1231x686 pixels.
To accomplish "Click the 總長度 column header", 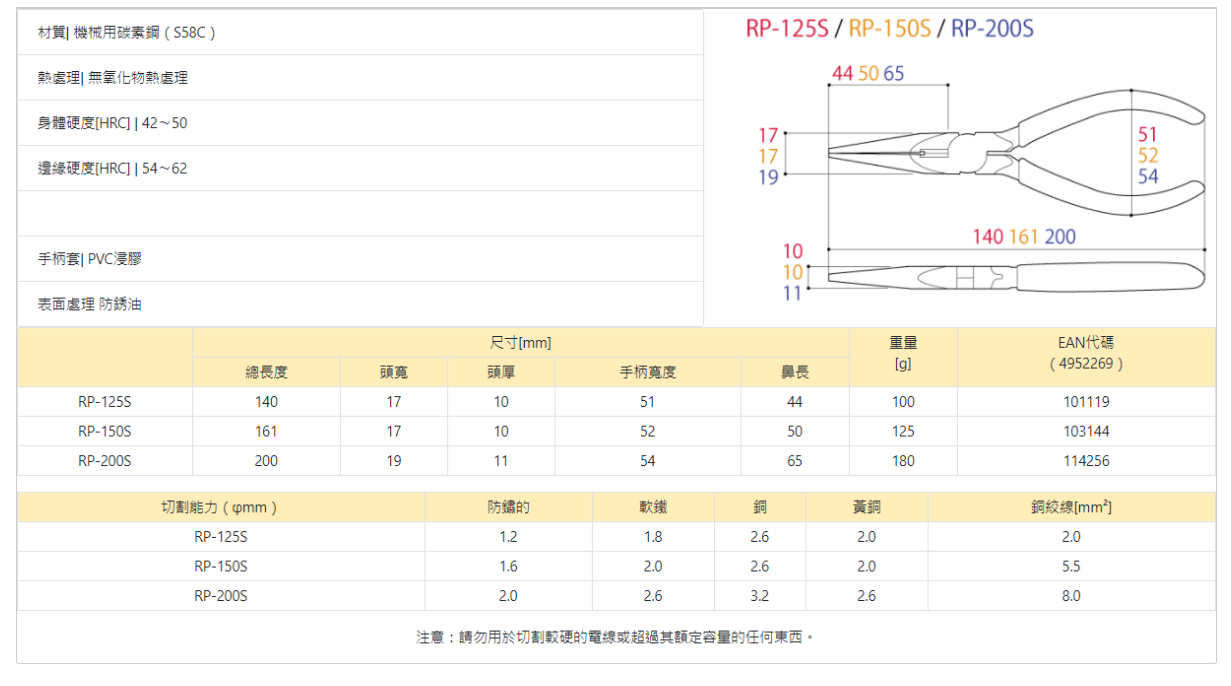I will (x=266, y=372).
